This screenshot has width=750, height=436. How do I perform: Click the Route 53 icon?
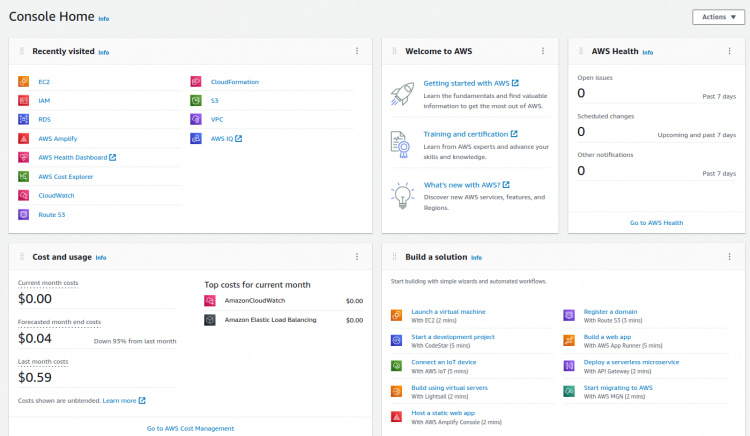[24, 215]
